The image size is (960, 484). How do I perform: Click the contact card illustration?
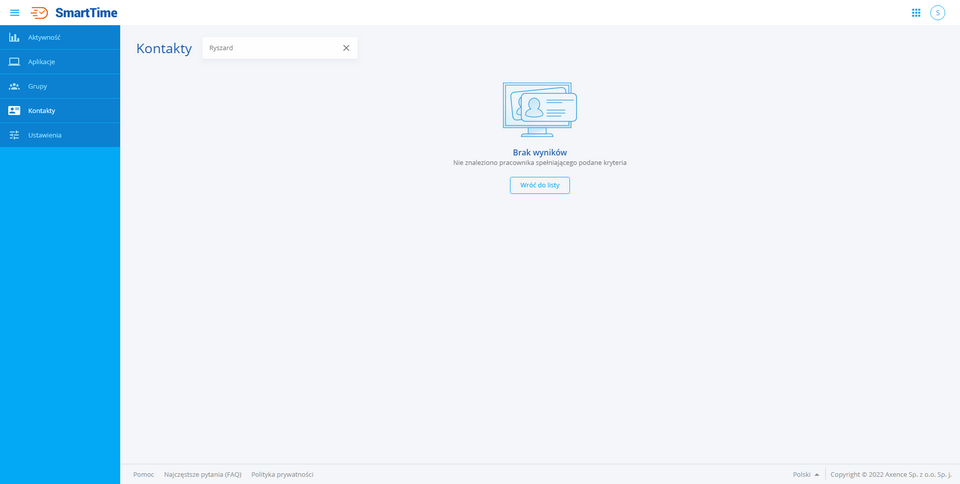[x=540, y=109]
